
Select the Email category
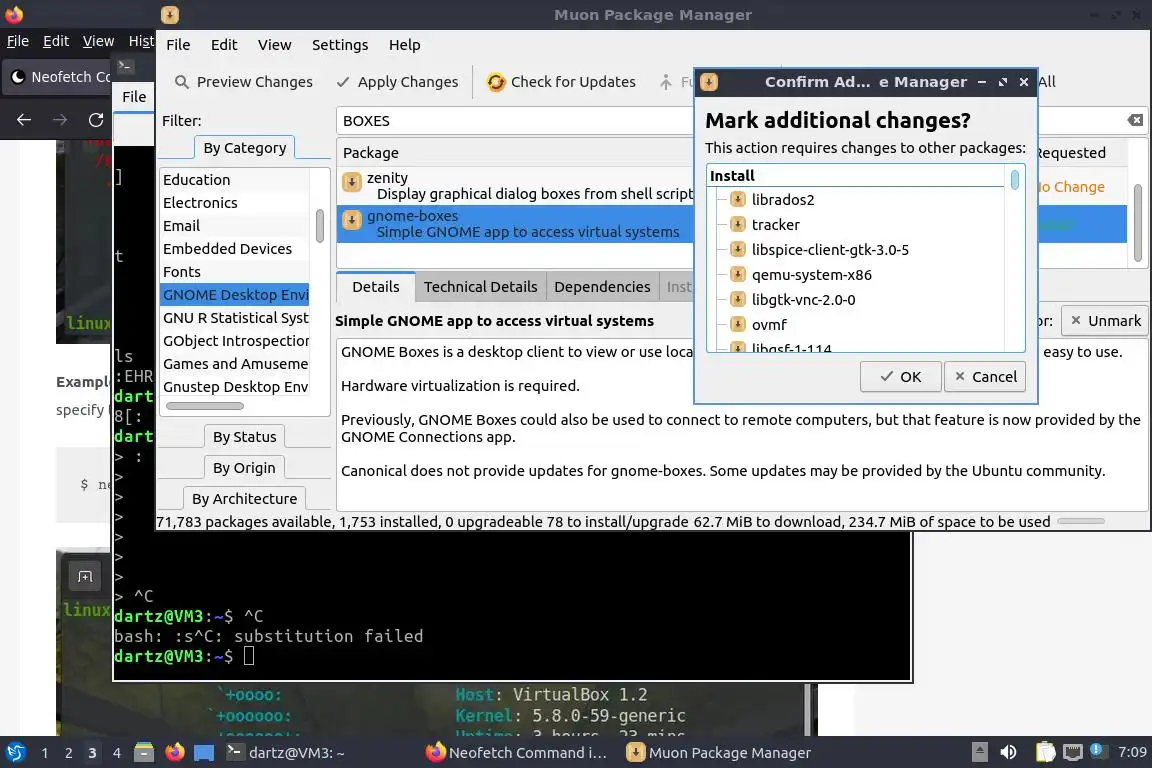click(x=234, y=226)
